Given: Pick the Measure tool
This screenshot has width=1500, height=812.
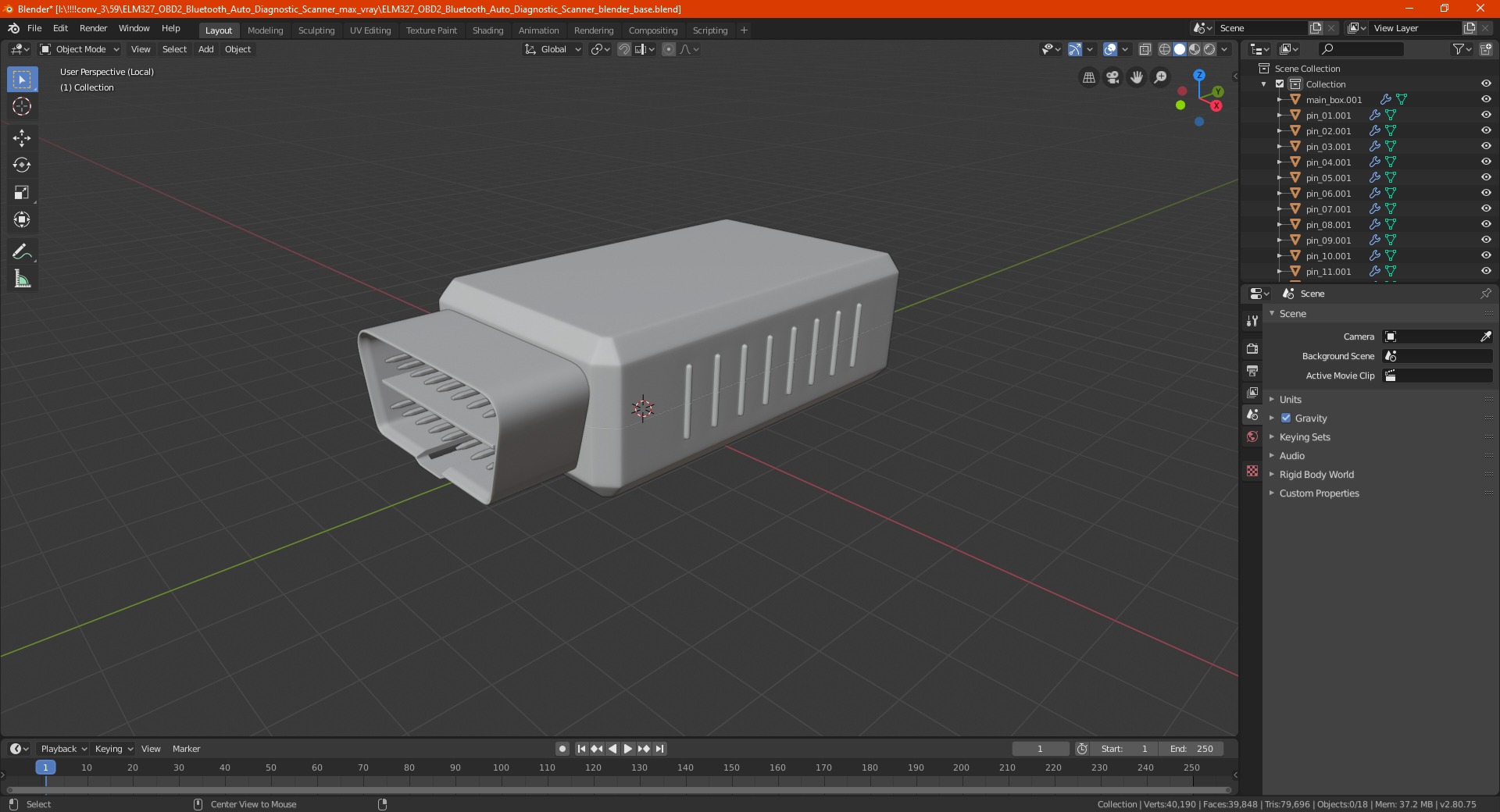Looking at the screenshot, I should click(22, 279).
